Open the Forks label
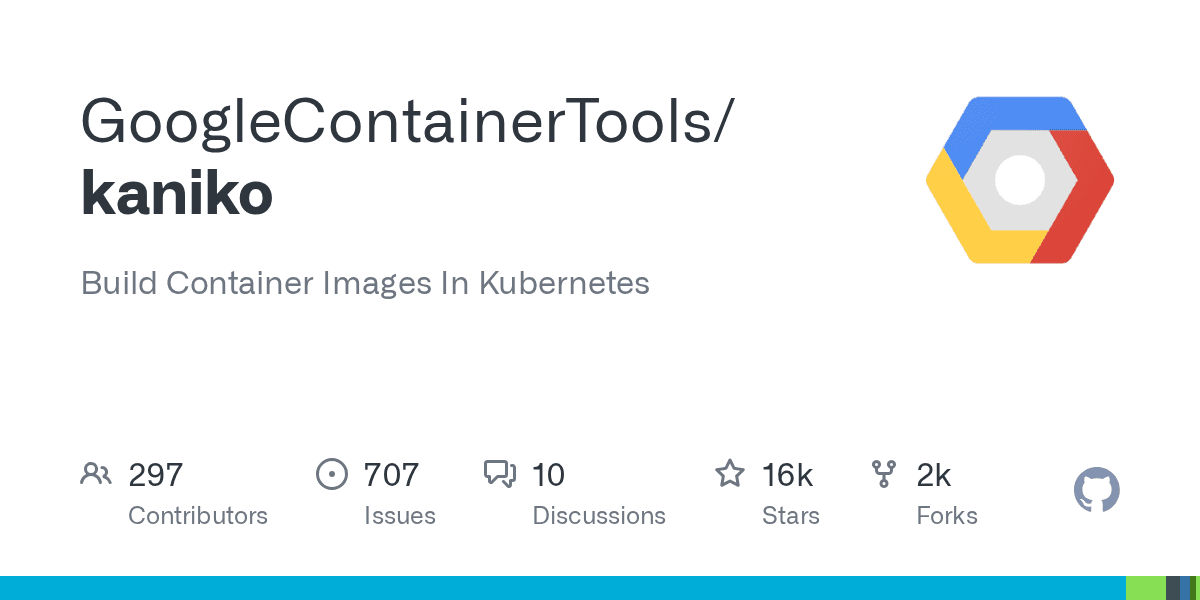 point(946,516)
